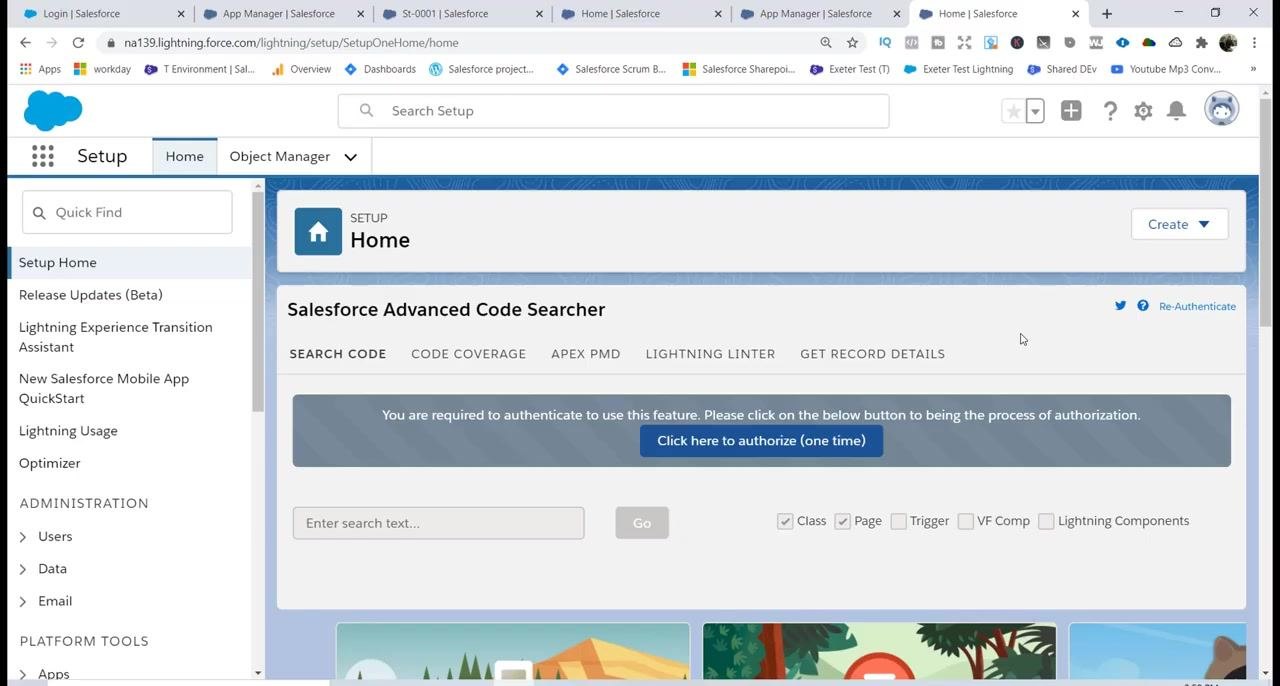
Task: Open New Salesforce Mobile App QuickStart
Action: (104, 388)
